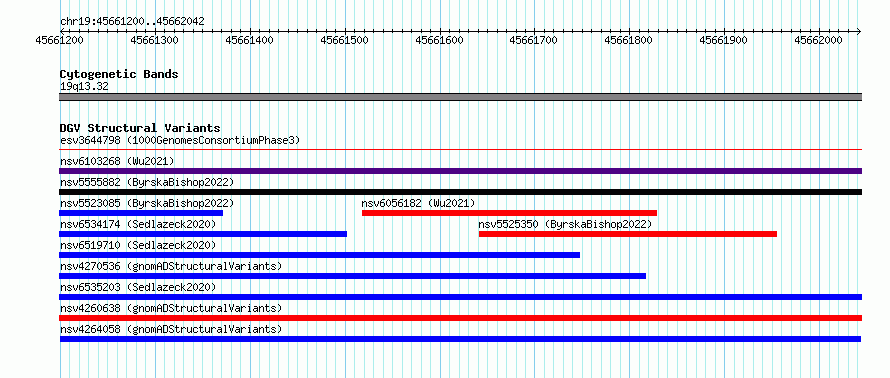Screen dimensions: 890x378
Task: Select the purple nsv6103268 variant bar
Action: pyautogui.click(x=461, y=171)
